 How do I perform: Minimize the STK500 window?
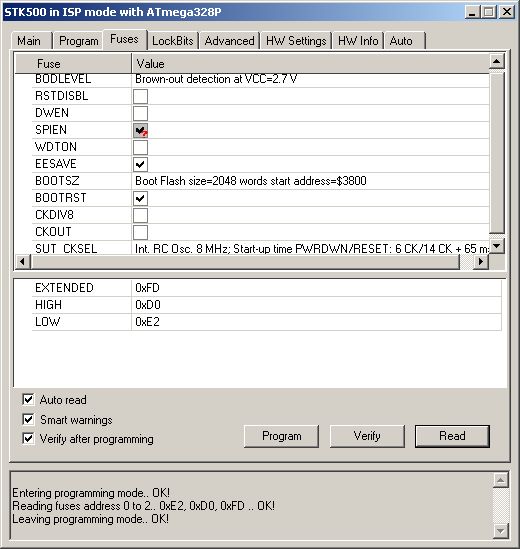pos(472,12)
